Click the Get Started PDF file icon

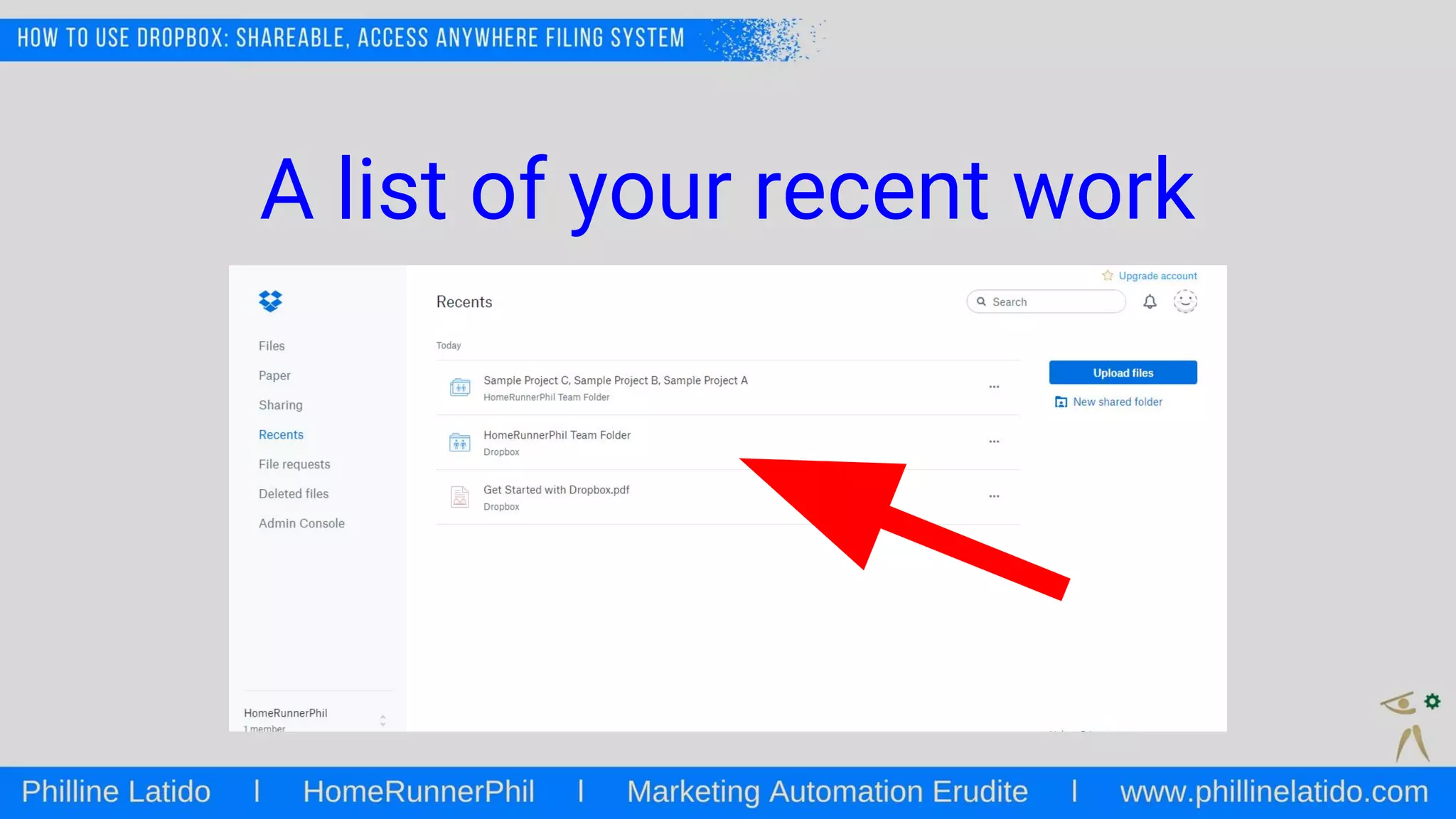coord(460,497)
